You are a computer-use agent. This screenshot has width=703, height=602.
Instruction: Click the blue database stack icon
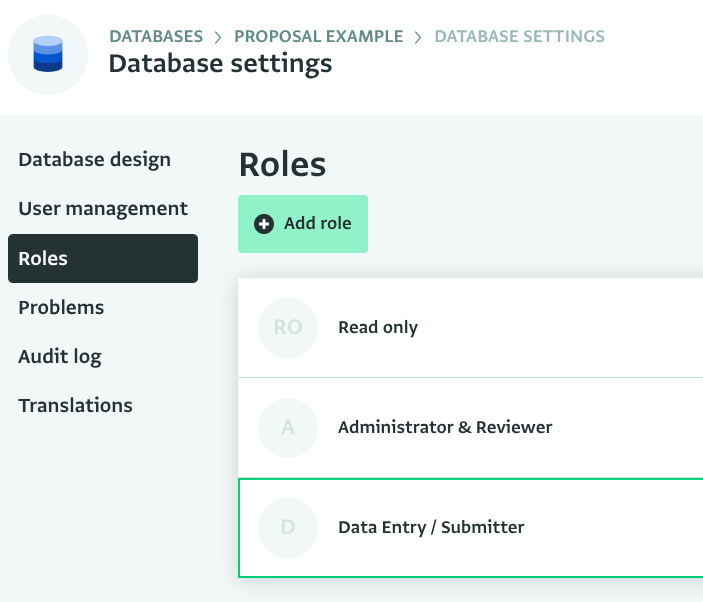[x=48, y=54]
